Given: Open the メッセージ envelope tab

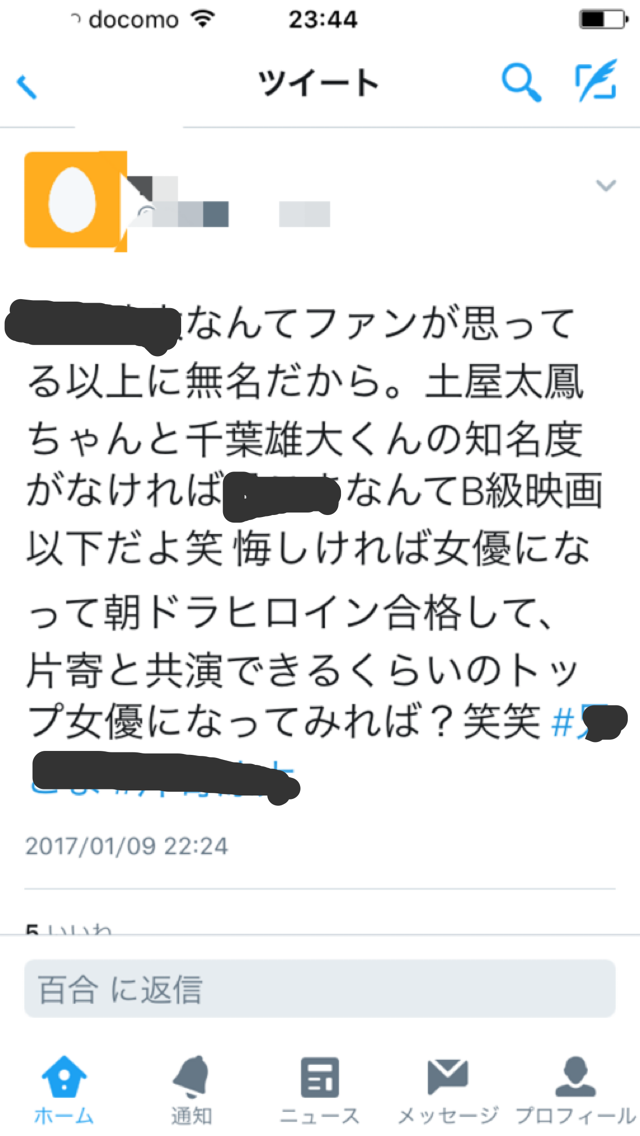Looking at the screenshot, I should (448, 1088).
